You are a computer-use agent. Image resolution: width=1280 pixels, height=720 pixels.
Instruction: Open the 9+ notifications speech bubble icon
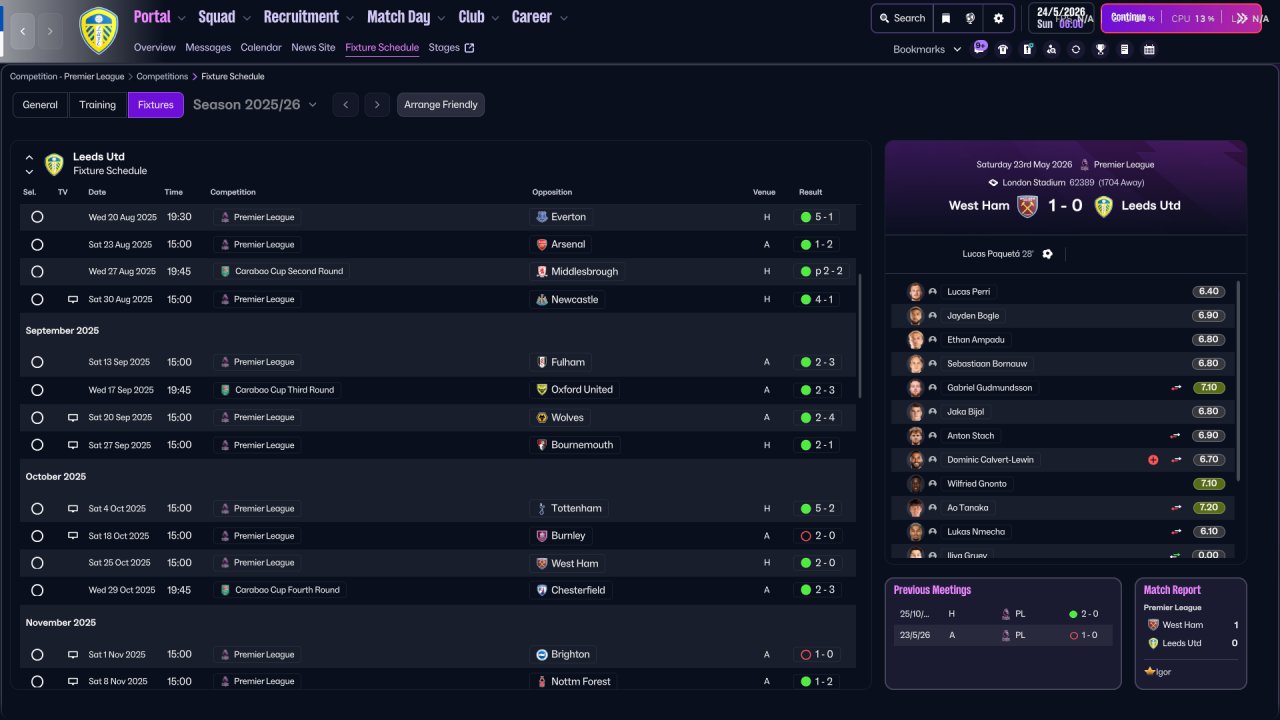click(x=980, y=47)
